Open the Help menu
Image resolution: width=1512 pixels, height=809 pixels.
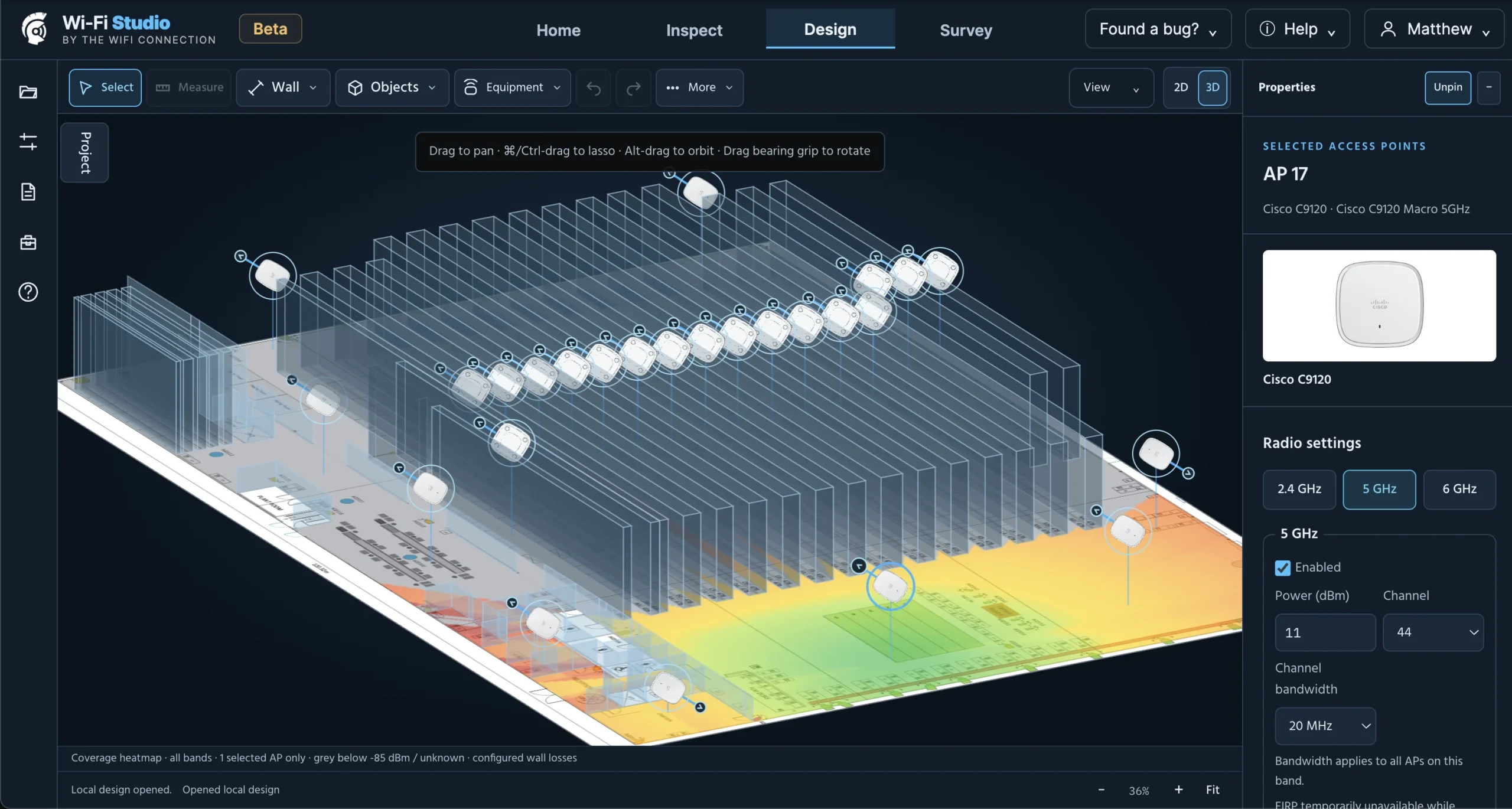(1298, 28)
